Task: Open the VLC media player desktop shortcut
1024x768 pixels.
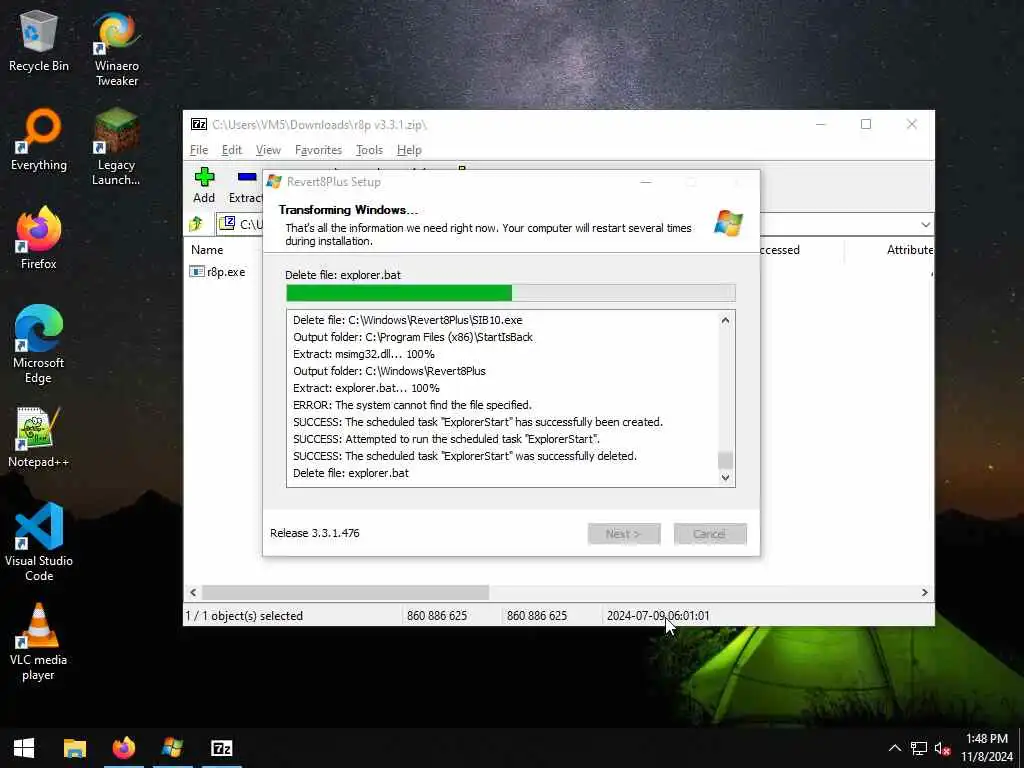Action: 39,642
